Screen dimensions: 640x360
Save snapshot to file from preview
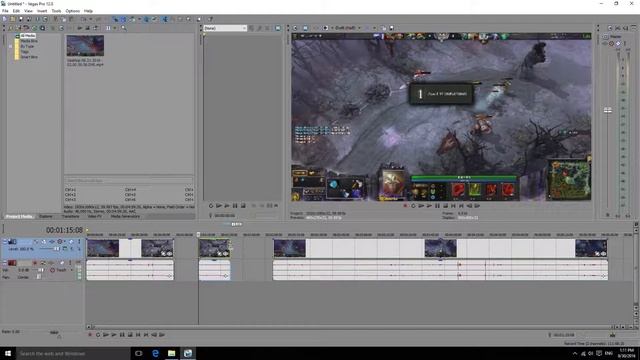tap(391, 28)
